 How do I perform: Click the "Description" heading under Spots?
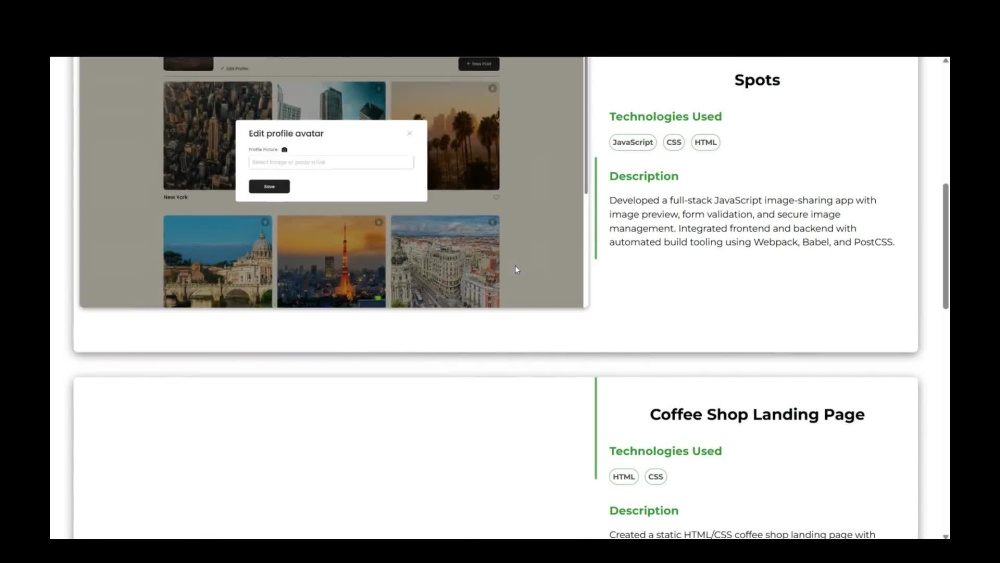pos(643,177)
